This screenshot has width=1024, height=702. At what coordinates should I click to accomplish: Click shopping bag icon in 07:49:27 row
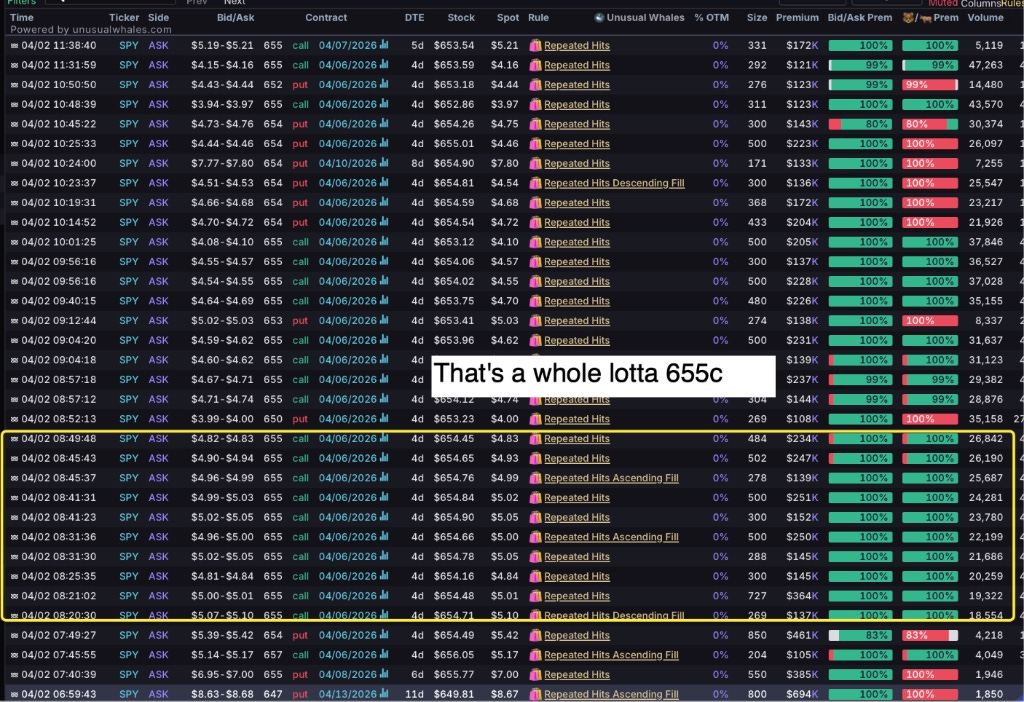536,635
